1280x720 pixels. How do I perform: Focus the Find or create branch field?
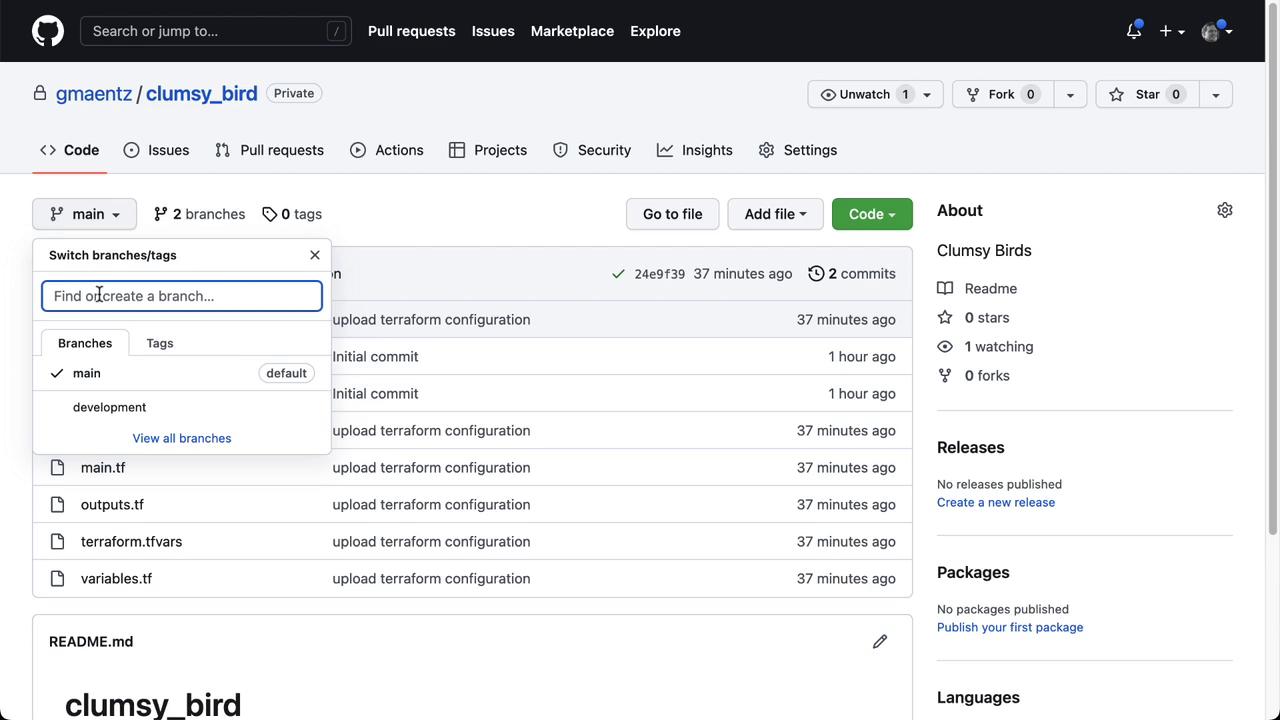[182, 296]
